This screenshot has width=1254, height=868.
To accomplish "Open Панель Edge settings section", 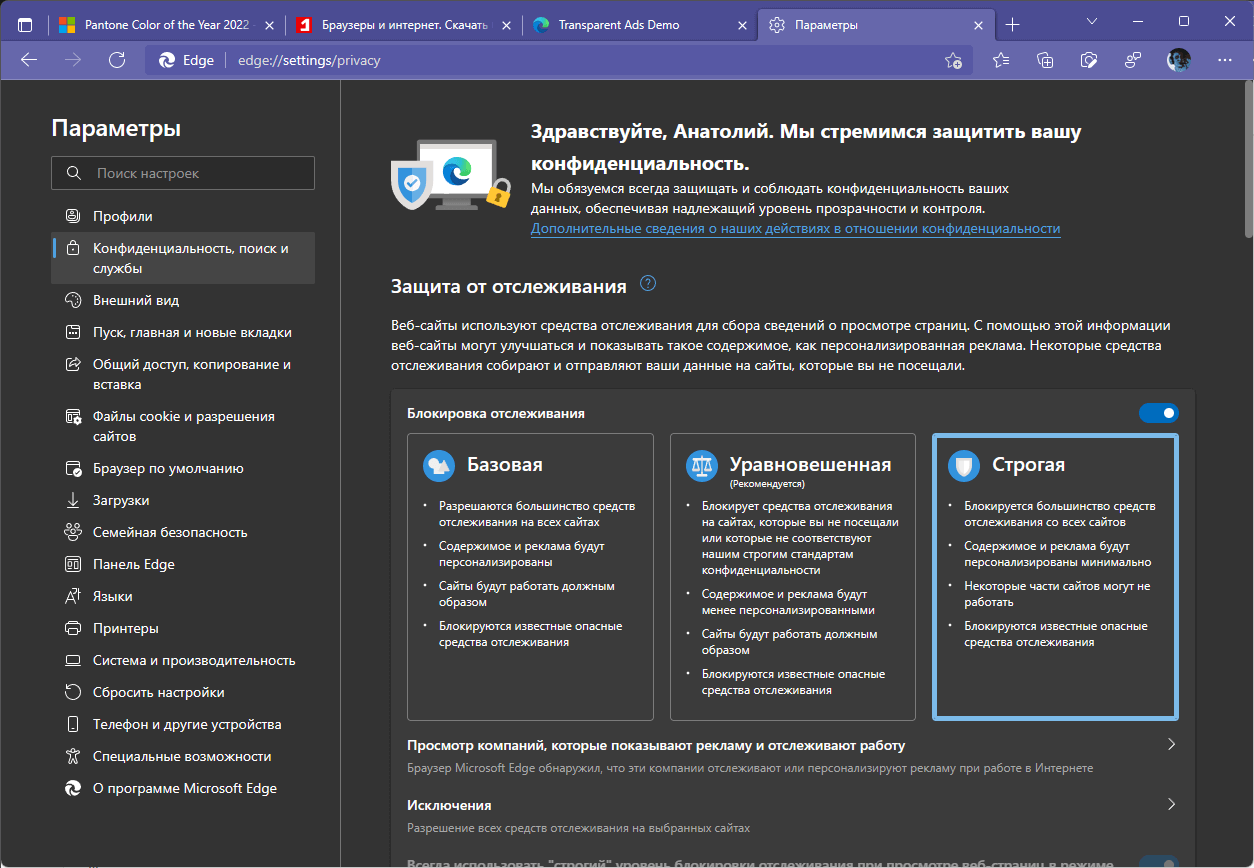I will tap(183, 564).
